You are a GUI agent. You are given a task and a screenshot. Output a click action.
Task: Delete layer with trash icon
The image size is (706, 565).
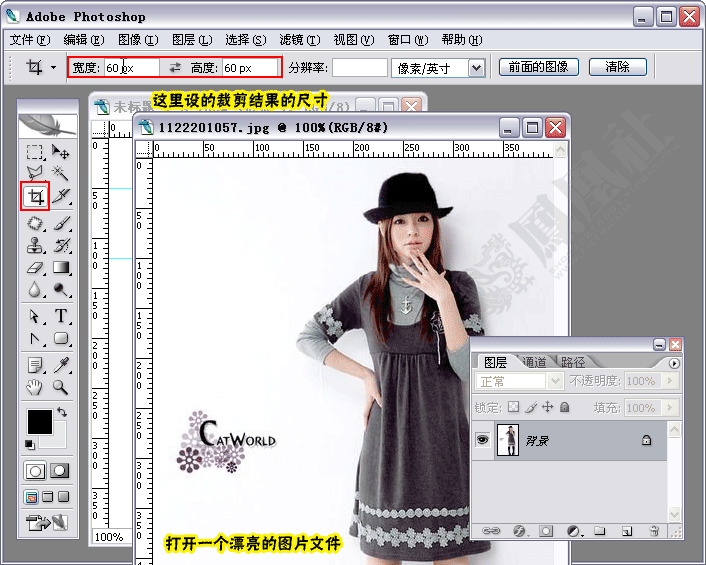[654, 531]
